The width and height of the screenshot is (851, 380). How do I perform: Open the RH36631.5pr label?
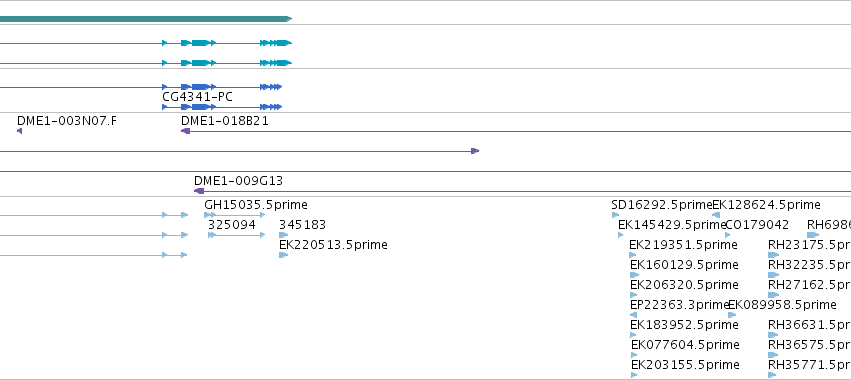pos(809,325)
